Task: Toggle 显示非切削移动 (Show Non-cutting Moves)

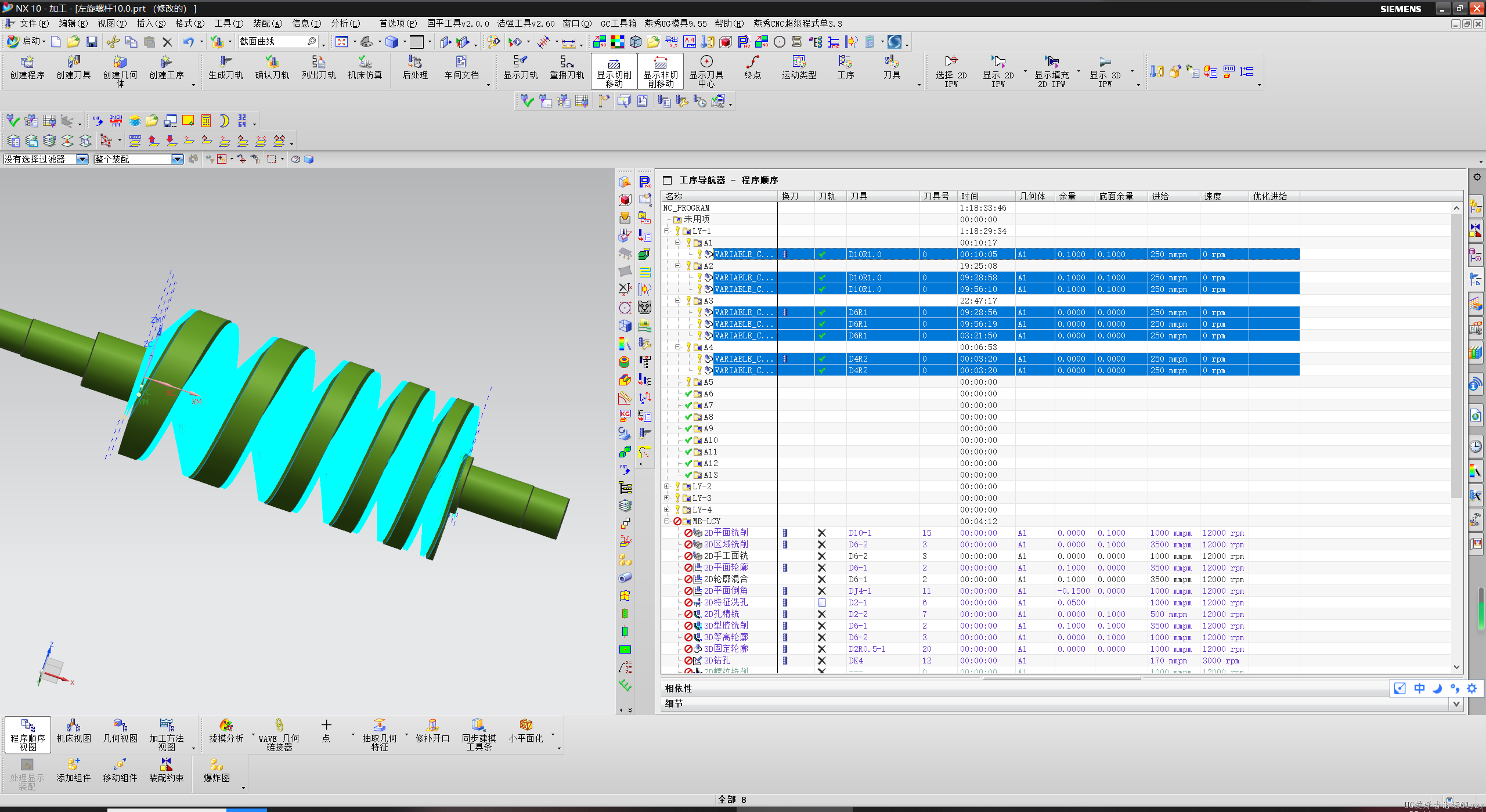Action: click(661, 71)
